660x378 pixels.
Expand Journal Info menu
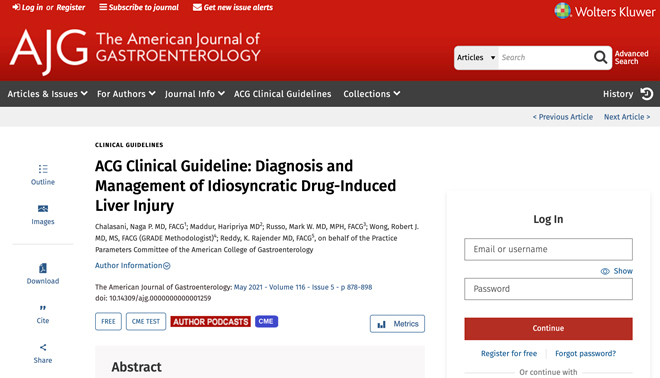tap(194, 94)
